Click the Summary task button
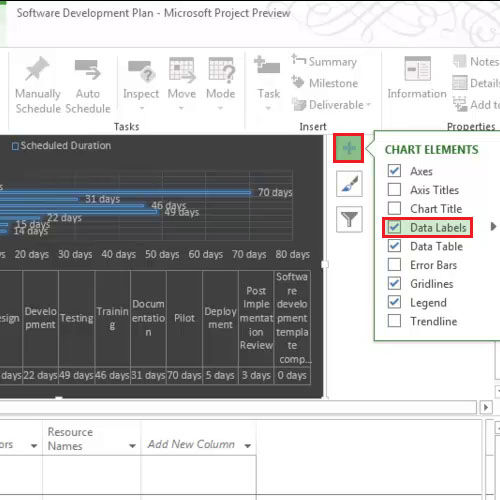Screen dimensions: 500x500 point(324,62)
